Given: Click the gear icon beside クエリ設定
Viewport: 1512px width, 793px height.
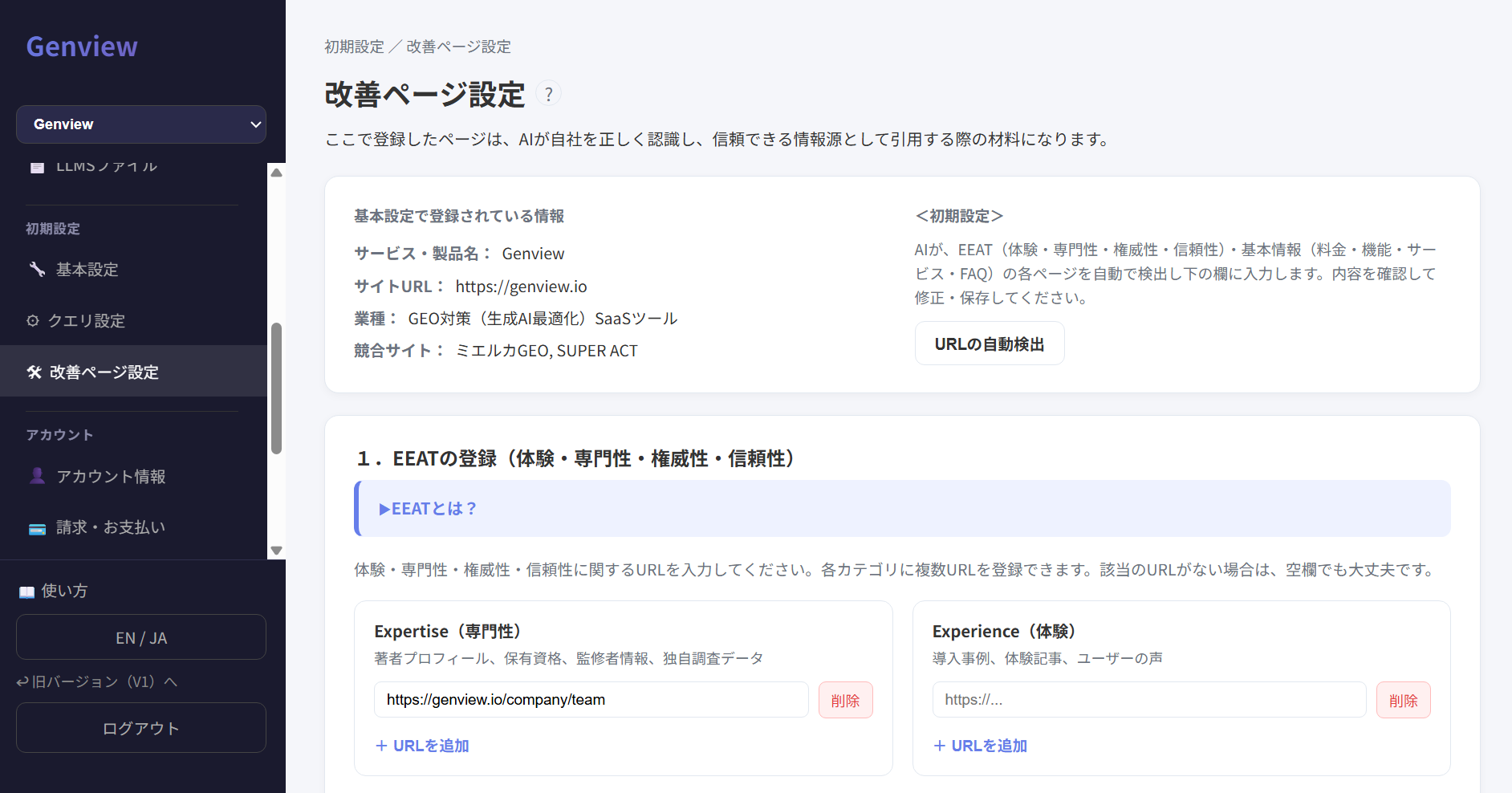Looking at the screenshot, I should [33, 320].
